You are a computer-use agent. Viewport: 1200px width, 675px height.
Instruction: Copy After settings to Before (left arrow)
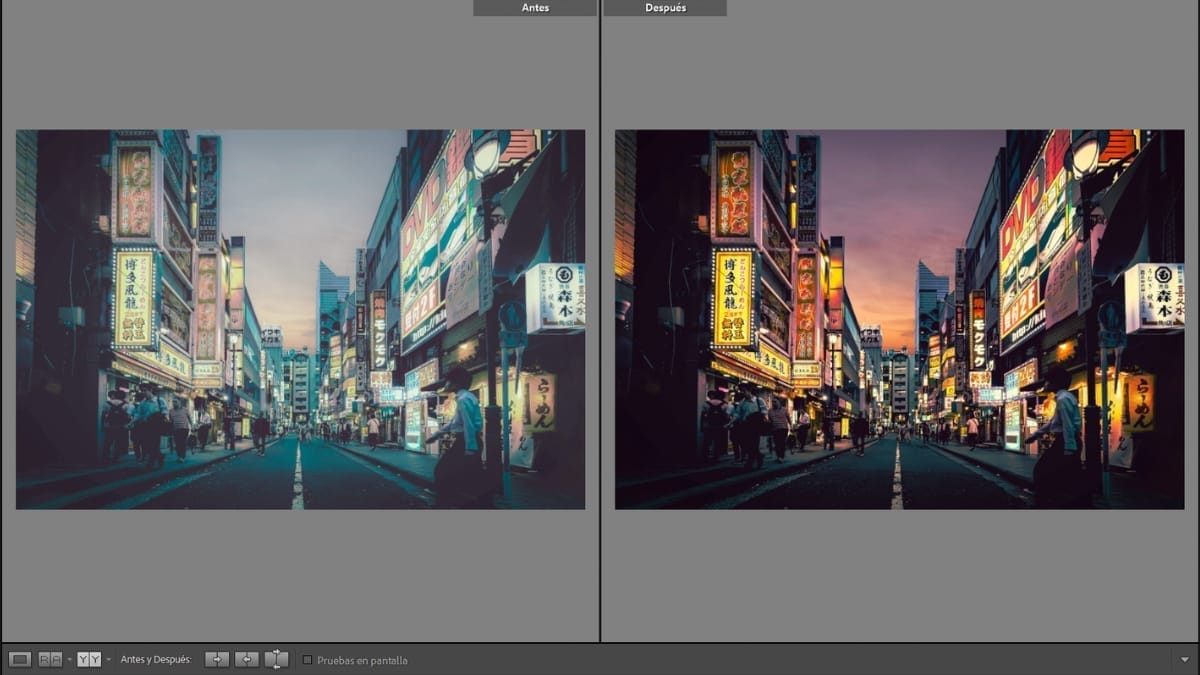click(x=246, y=659)
